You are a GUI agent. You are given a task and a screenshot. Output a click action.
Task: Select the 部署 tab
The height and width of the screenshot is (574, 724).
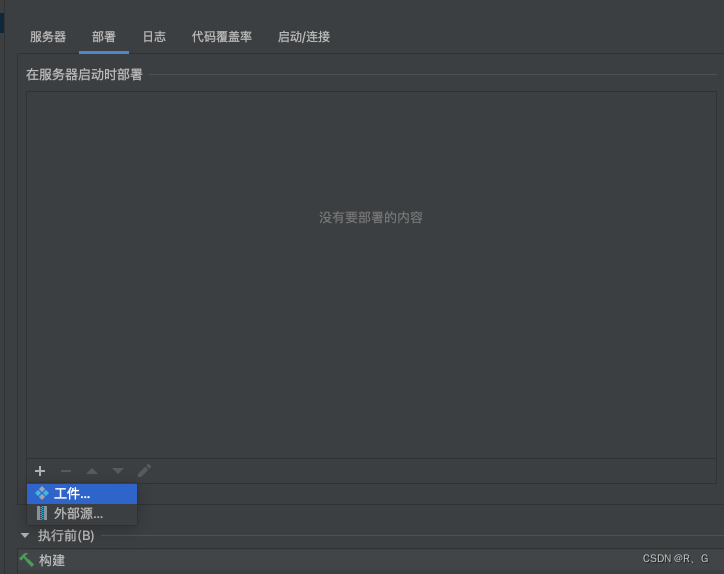click(x=103, y=37)
